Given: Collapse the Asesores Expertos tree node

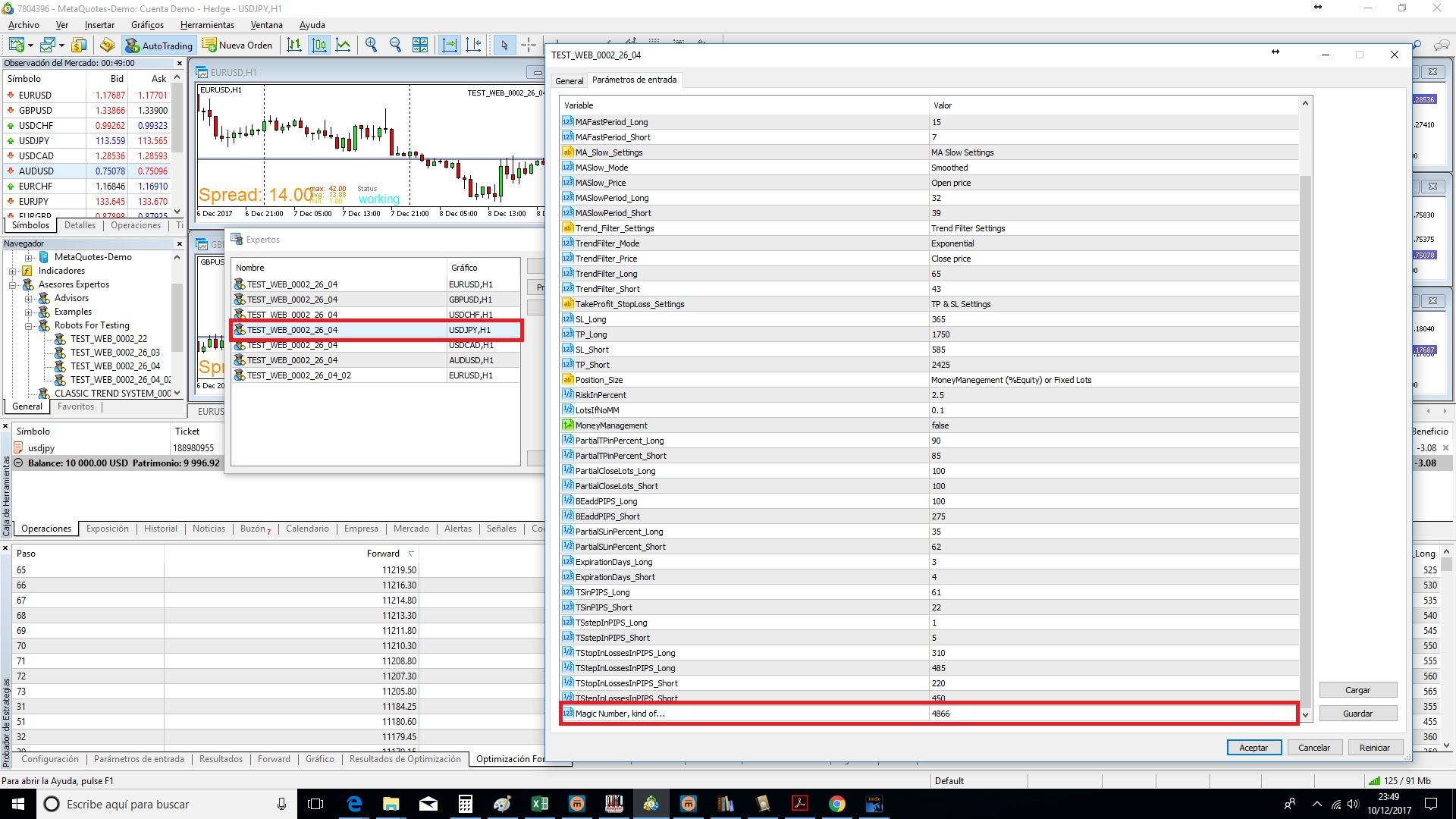Looking at the screenshot, I should [13, 285].
